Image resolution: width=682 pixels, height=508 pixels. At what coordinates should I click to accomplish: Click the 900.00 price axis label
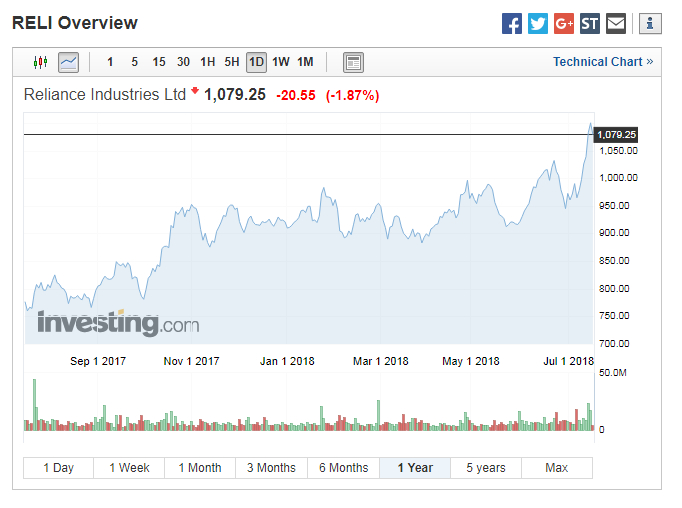(614, 233)
